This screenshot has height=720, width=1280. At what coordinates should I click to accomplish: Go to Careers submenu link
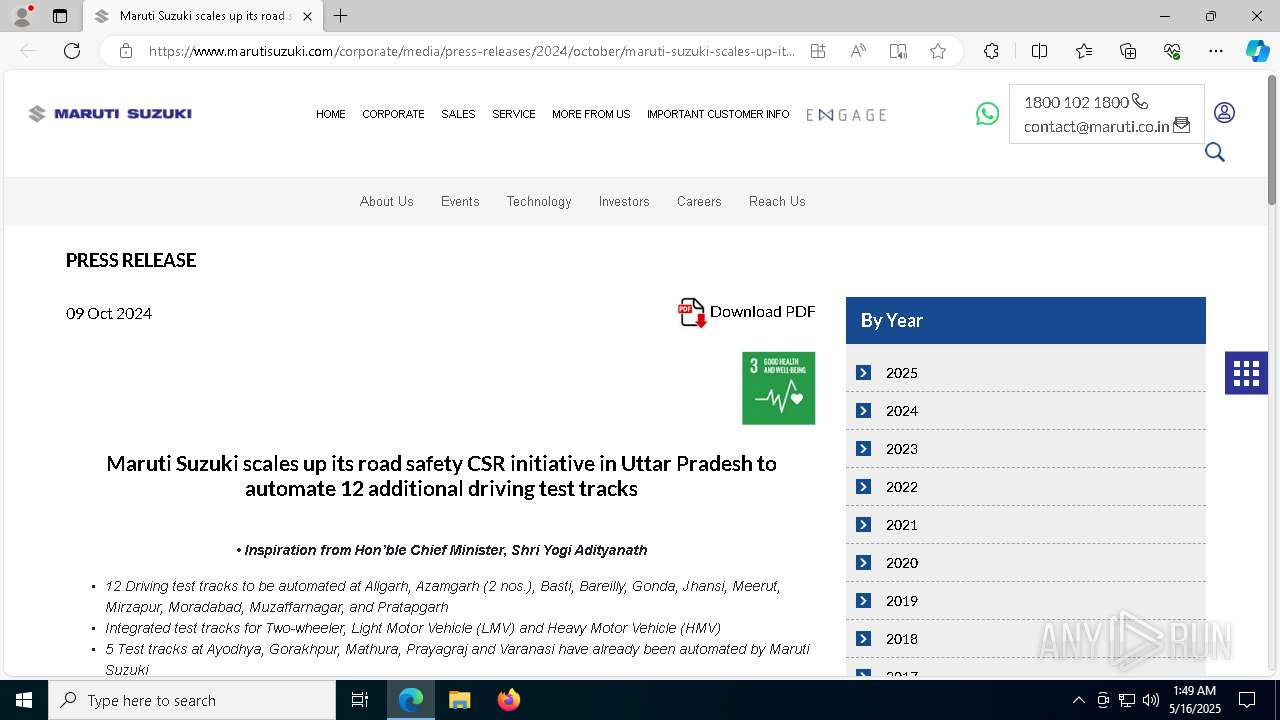click(699, 201)
